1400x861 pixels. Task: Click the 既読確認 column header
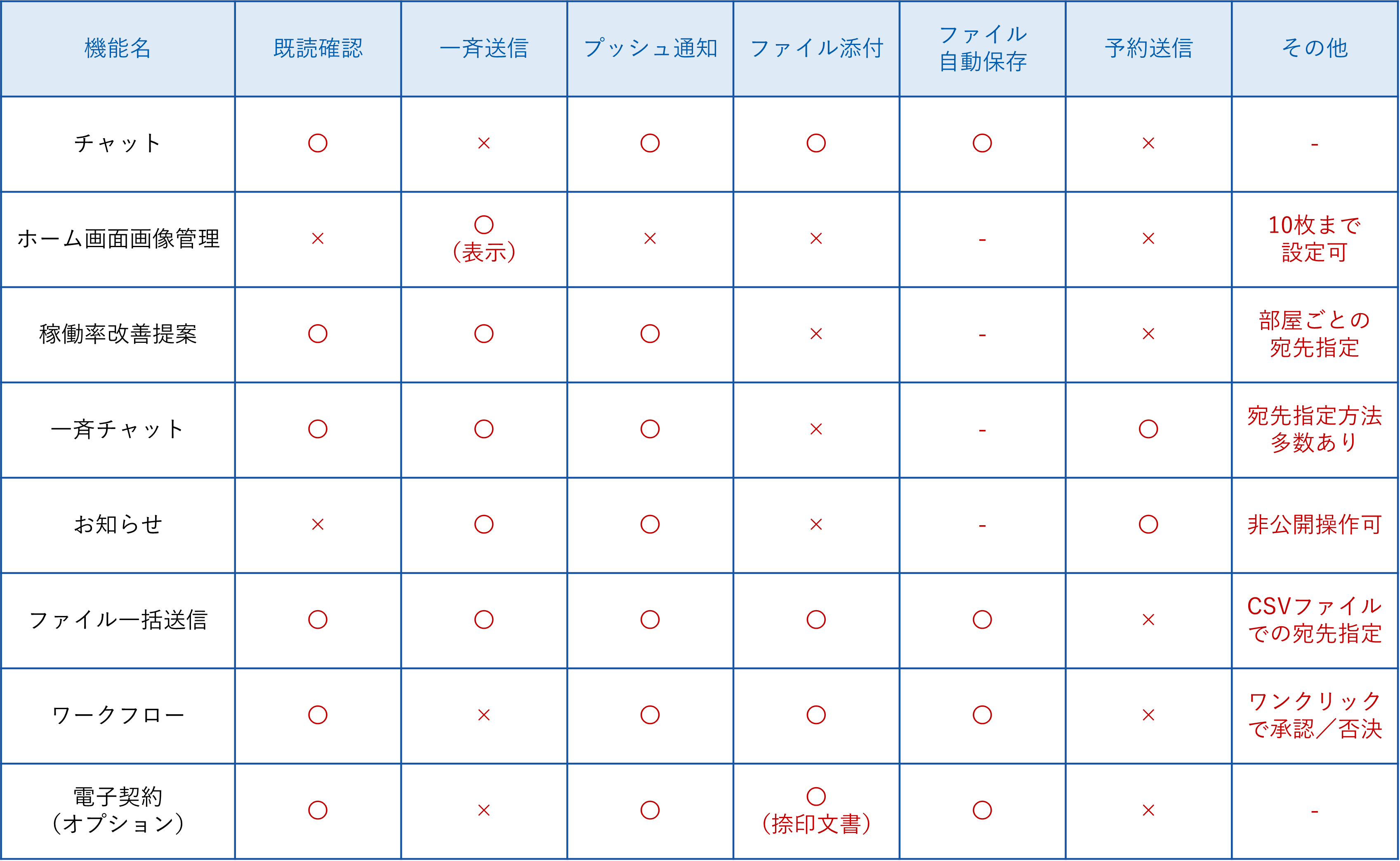pos(318,48)
